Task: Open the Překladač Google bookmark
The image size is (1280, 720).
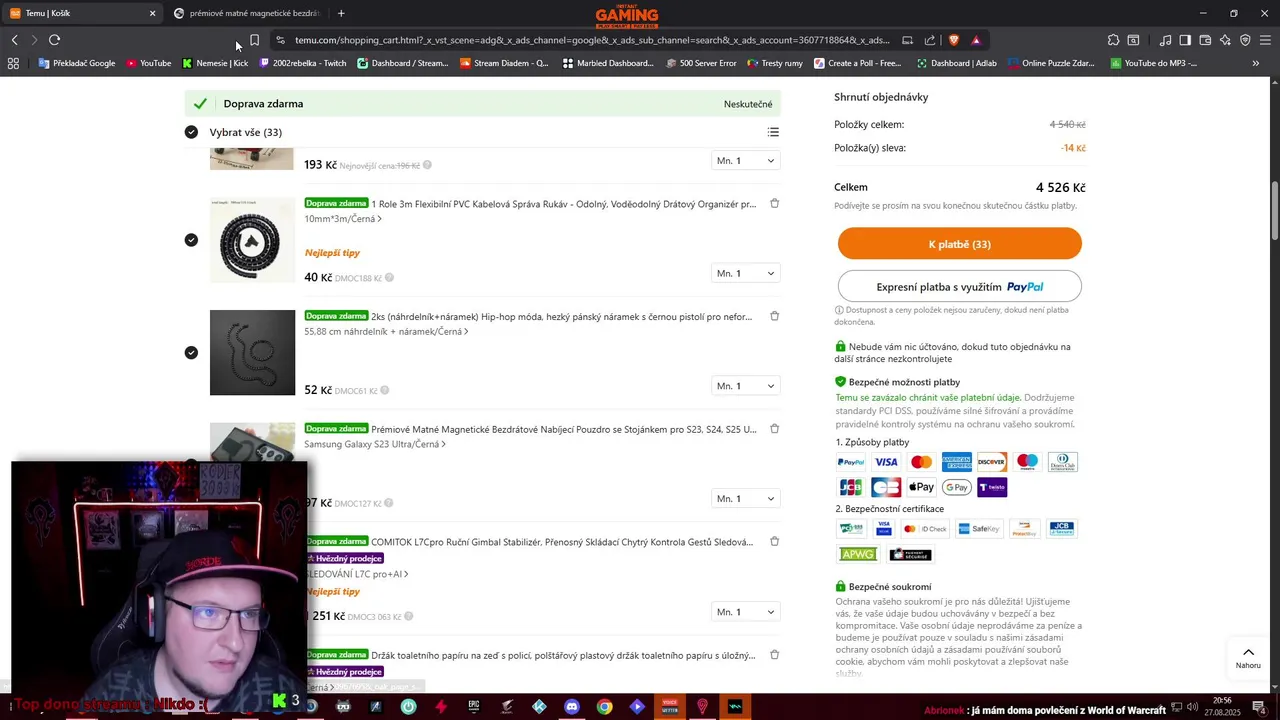Action: coord(77,63)
